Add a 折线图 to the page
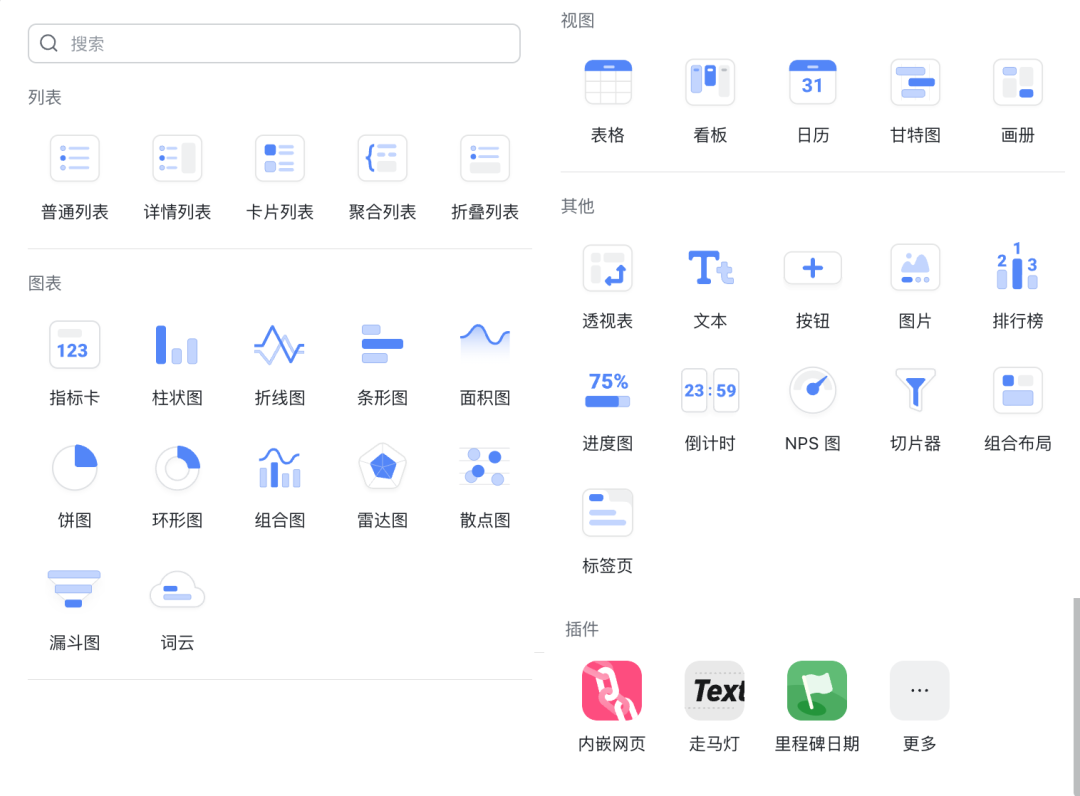The image size is (1080, 796). coord(279,344)
